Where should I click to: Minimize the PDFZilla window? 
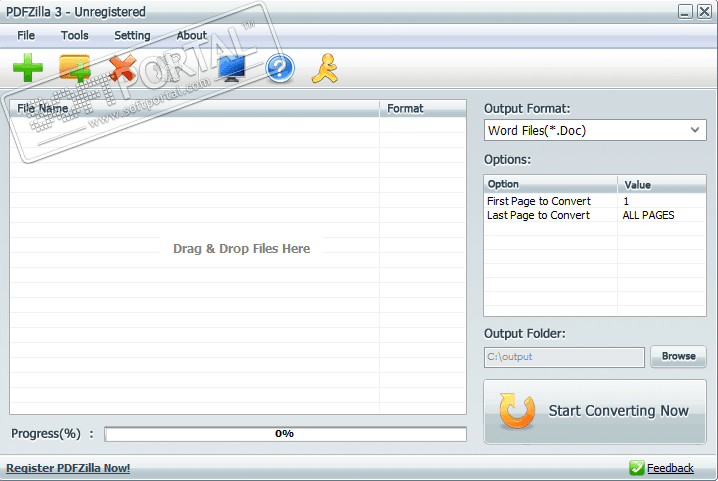(685, 11)
